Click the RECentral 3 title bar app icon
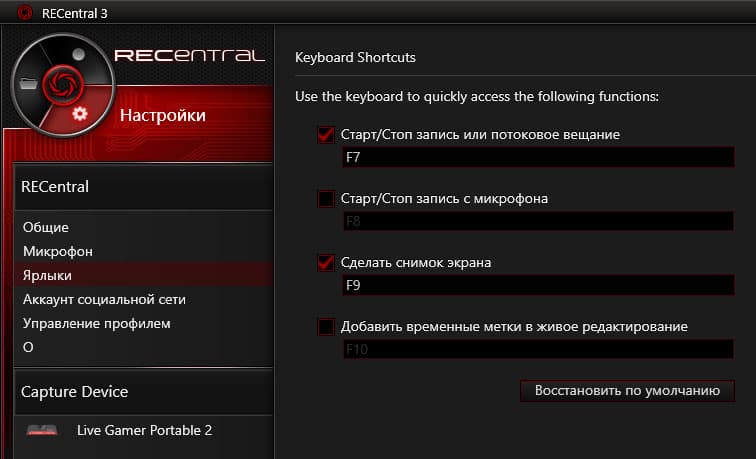 (x=13, y=13)
